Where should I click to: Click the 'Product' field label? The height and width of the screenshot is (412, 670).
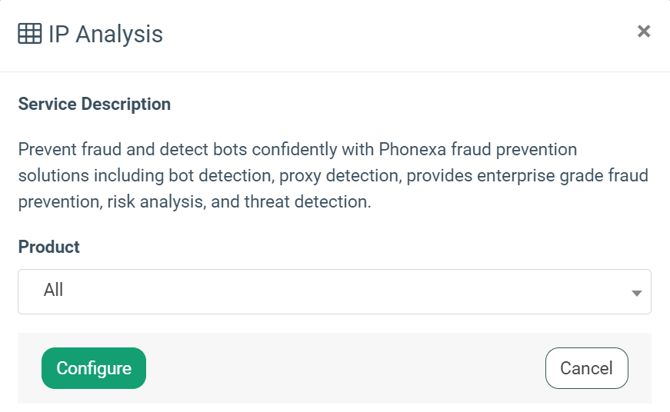point(49,246)
